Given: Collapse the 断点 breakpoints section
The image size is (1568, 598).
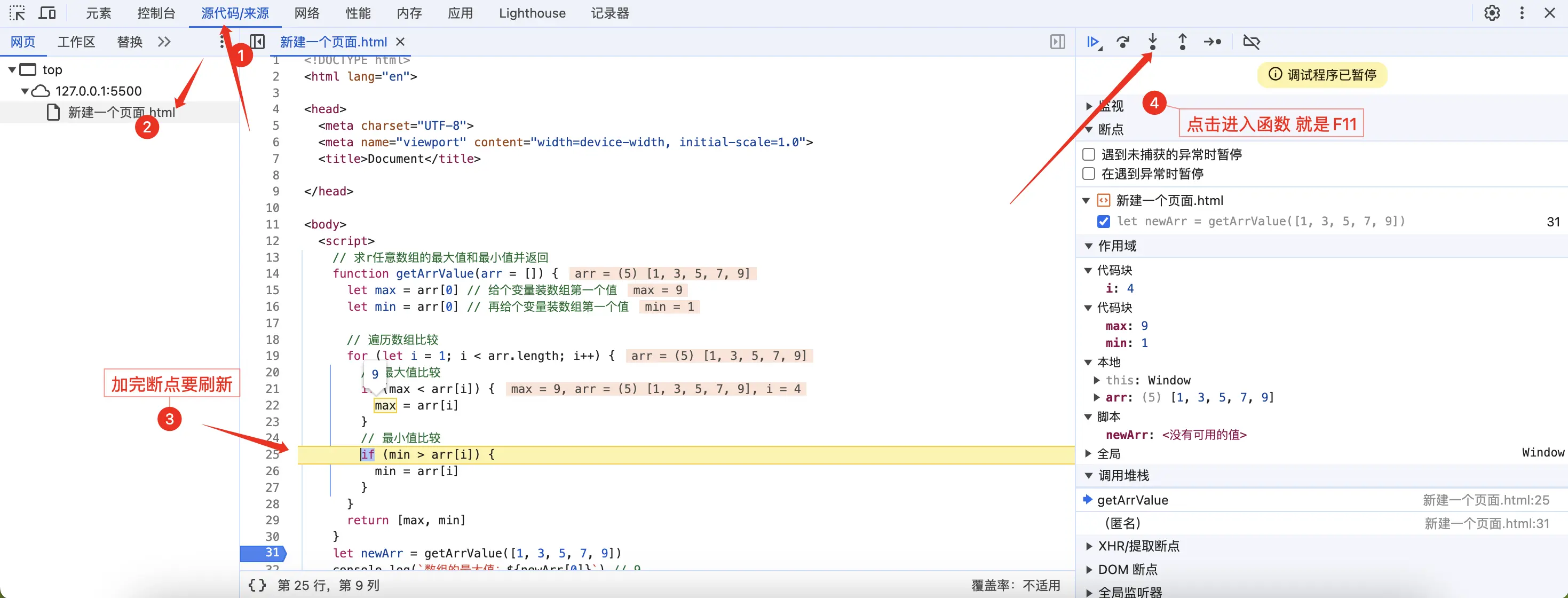Looking at the screenshot, I should (1089, 129).
